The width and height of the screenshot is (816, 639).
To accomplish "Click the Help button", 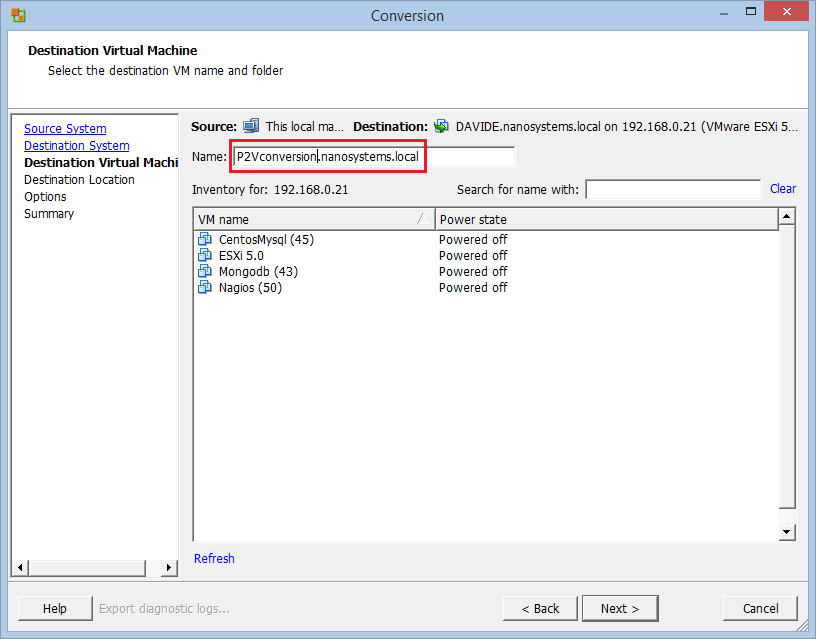I will (55, 608).
